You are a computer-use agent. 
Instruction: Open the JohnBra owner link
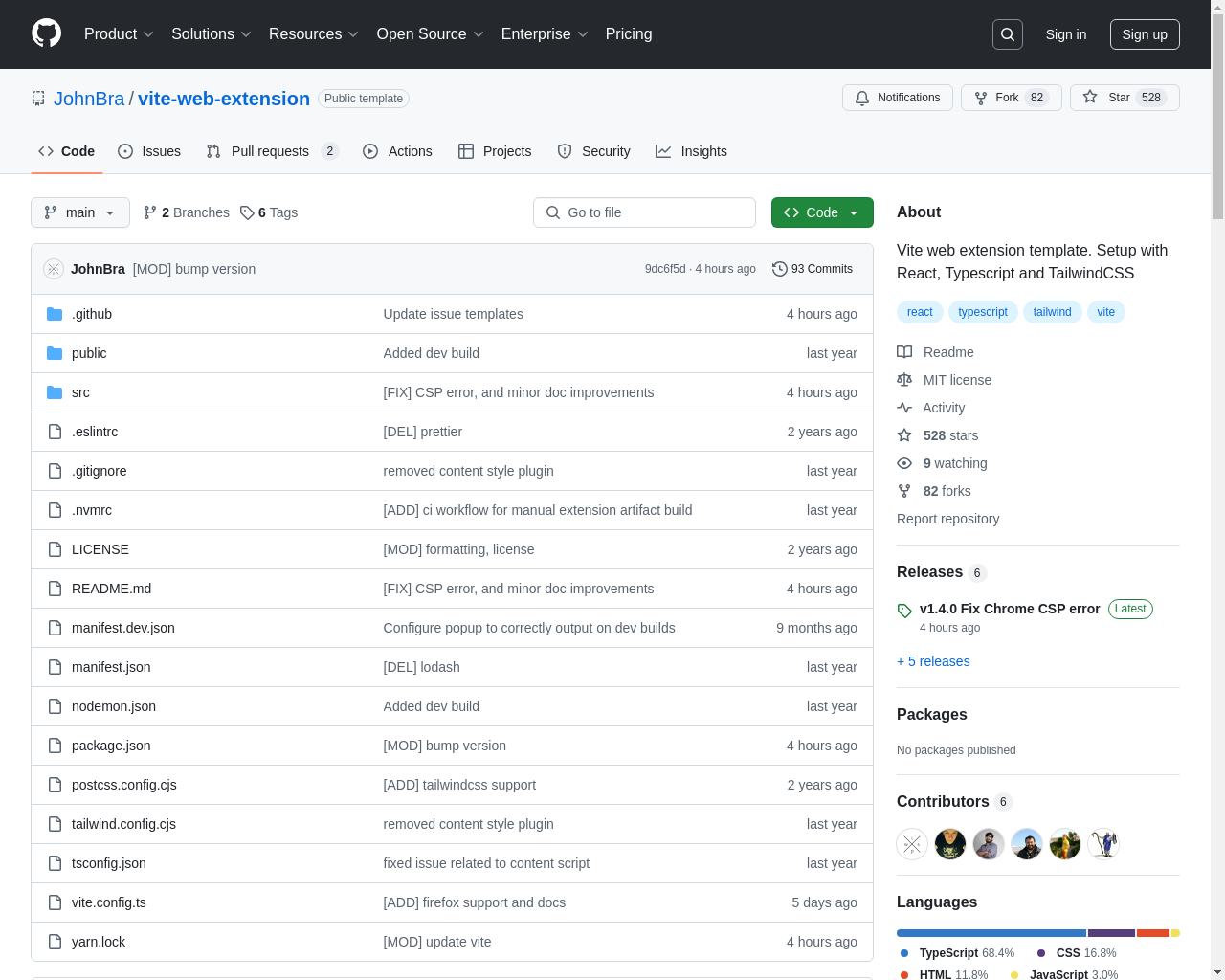tap(89, 99)
